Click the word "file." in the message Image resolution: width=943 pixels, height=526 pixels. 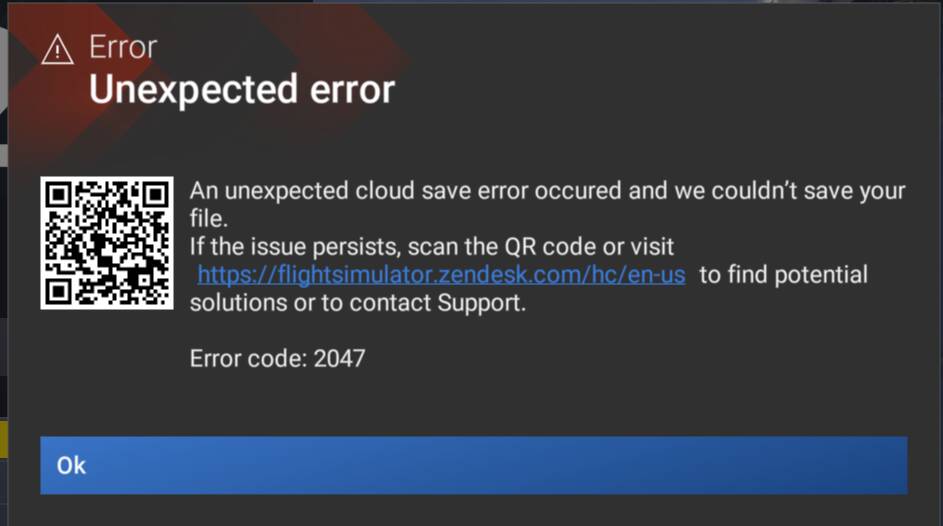pos(209,218)
